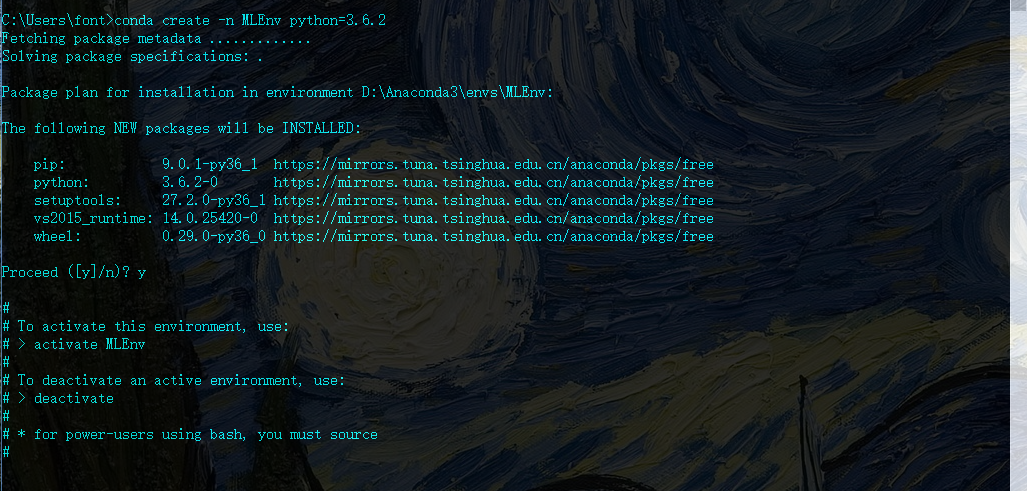
Task: Click the 'deactivate' command text
Action: pos(73,399)
